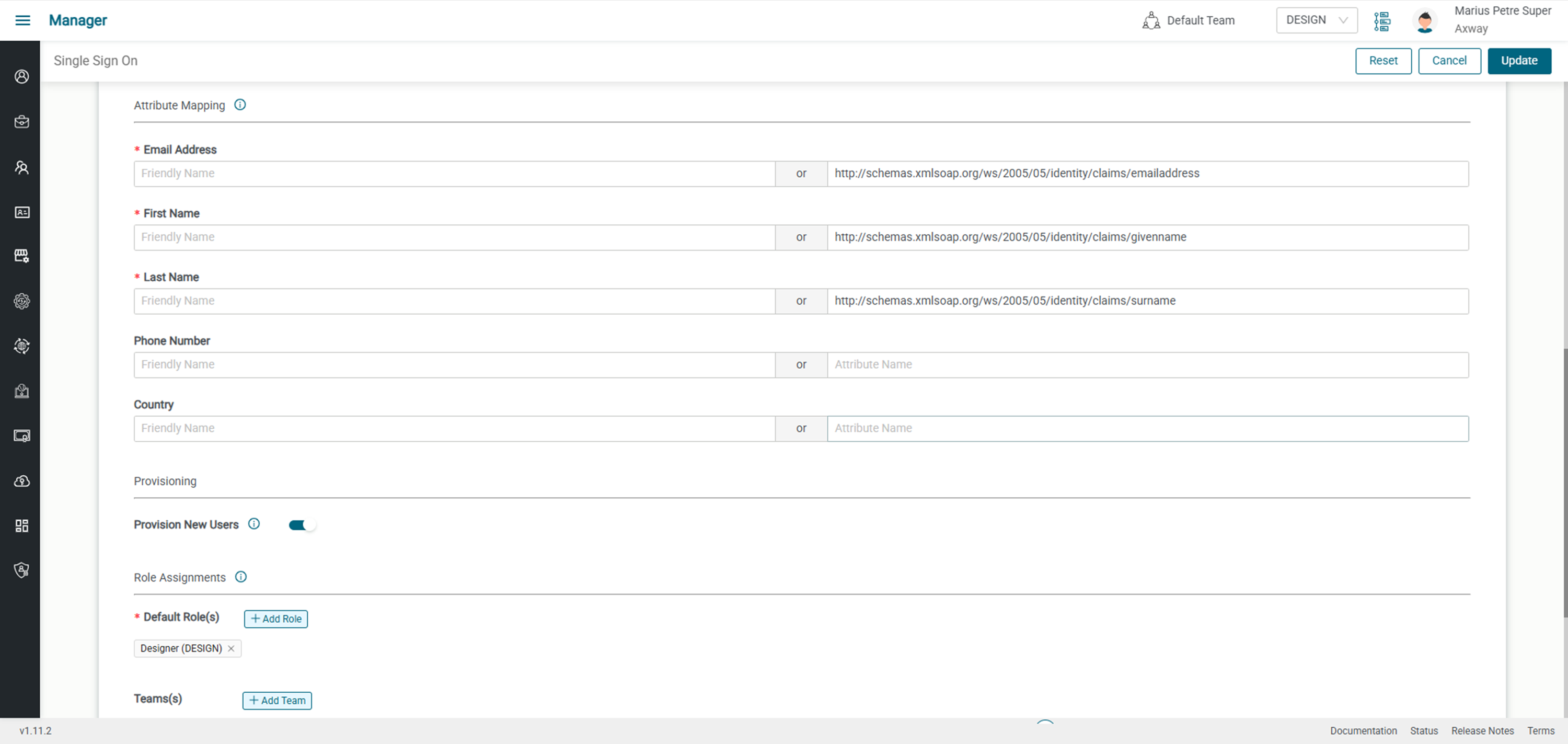Focus Last Name Friendly Name field
Viewport: 1568px width, 744px height.
(454, 301)
